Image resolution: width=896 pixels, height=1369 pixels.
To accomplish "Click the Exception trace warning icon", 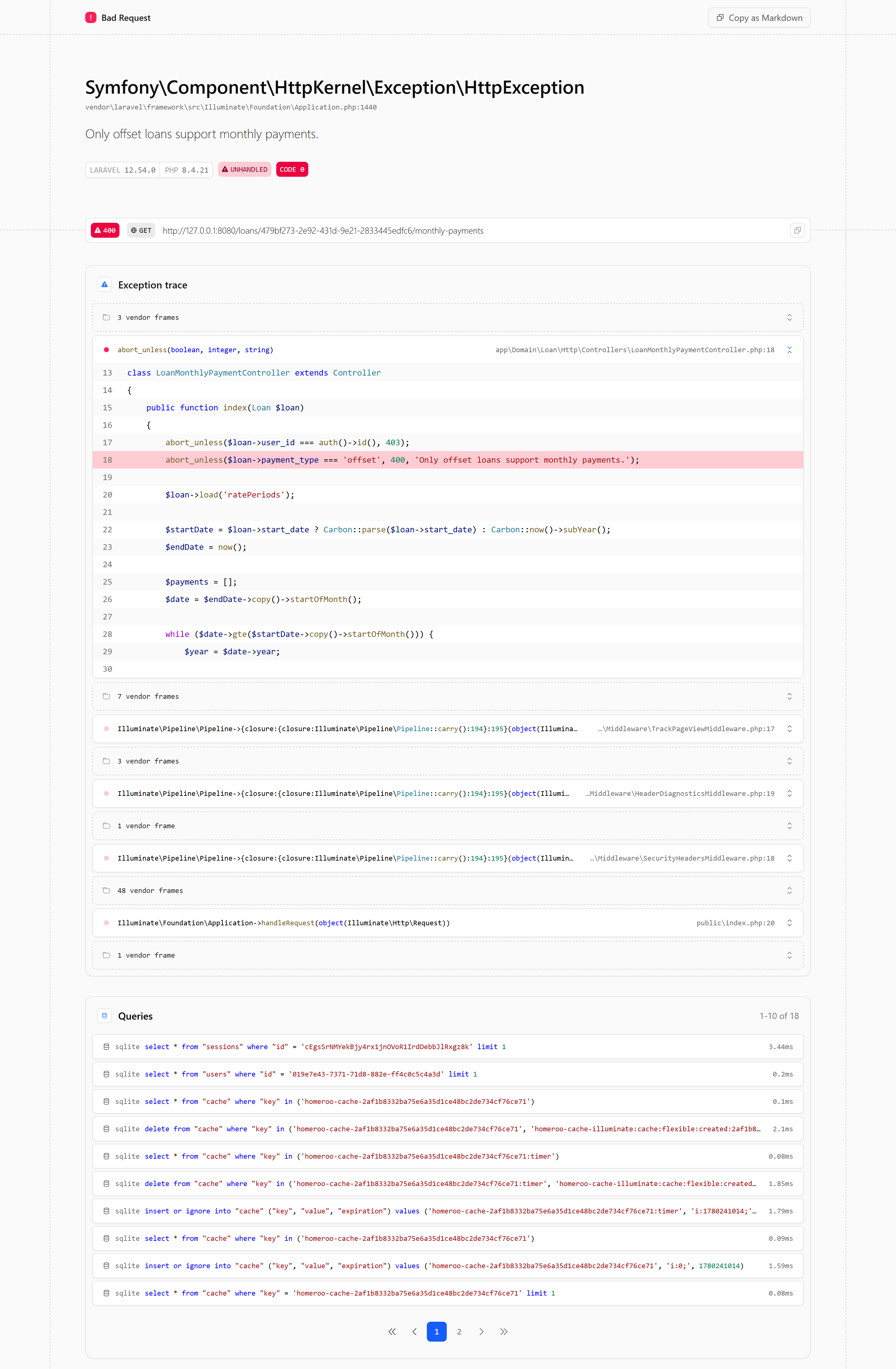I will (x=105, y=285).
